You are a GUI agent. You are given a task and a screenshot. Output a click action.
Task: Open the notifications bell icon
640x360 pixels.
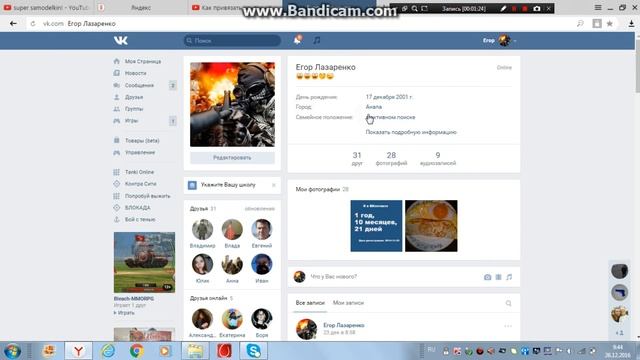298,40
